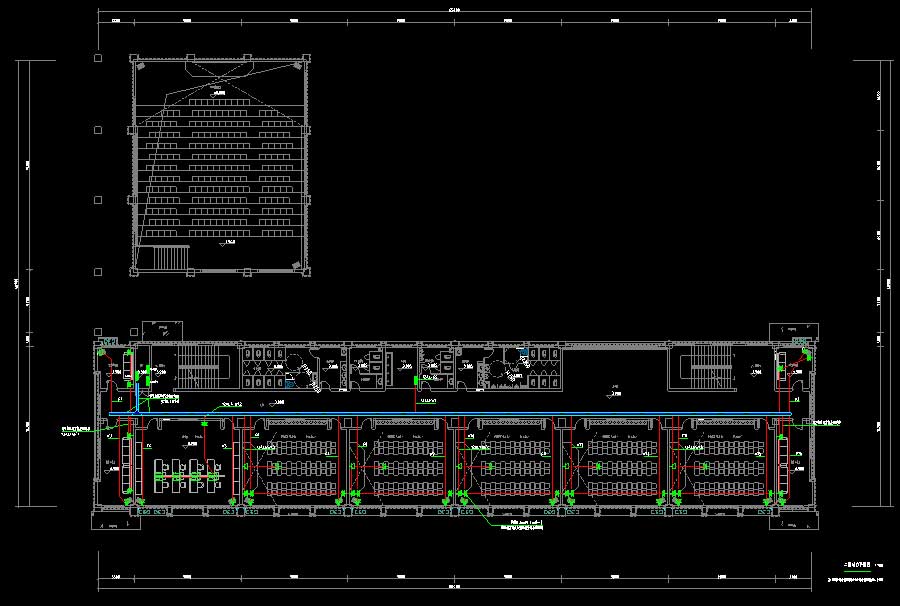
Task: Pick the four-desk office cluster with green outlets
Action: (188, 476)
